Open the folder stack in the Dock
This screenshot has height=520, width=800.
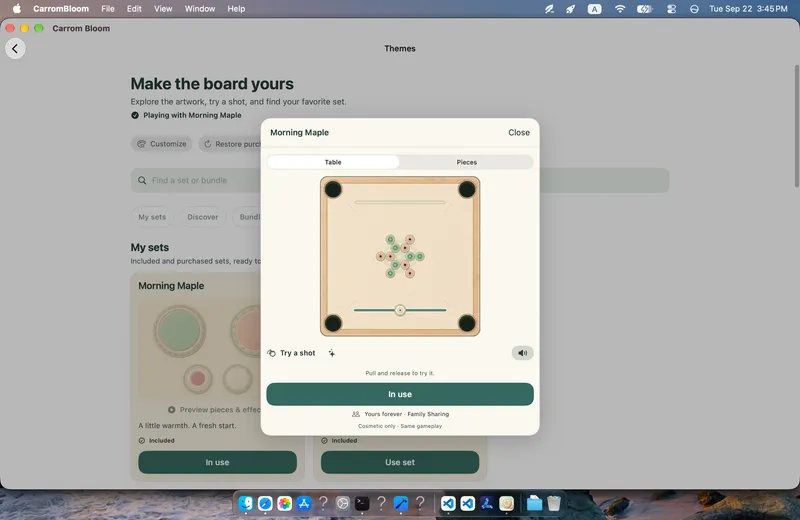pyautogui.click(x=534, y=504)
